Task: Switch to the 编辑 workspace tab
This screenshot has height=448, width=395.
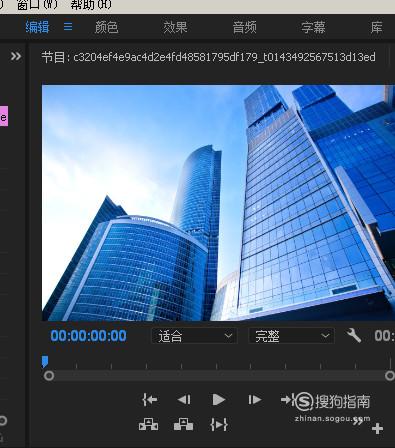Action: tap(37, 27)
